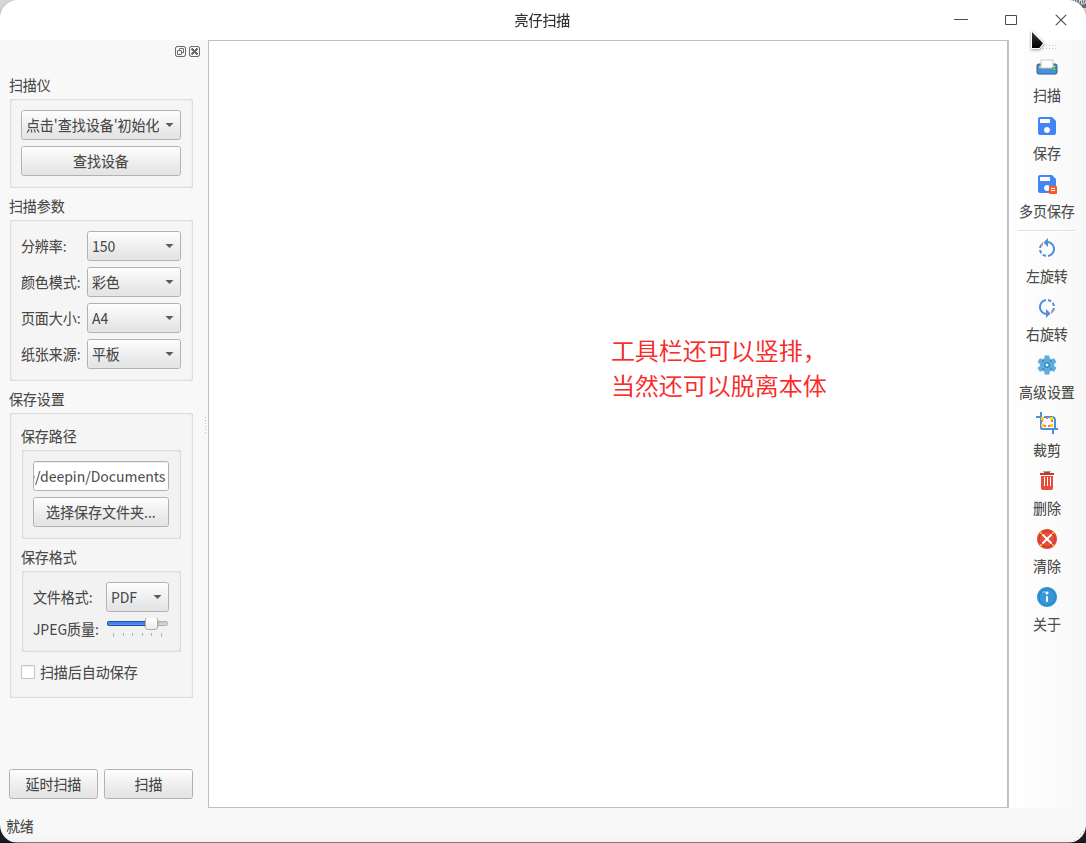
Task: Select the crop tool (裁剪)
Action: (1047, 423)
